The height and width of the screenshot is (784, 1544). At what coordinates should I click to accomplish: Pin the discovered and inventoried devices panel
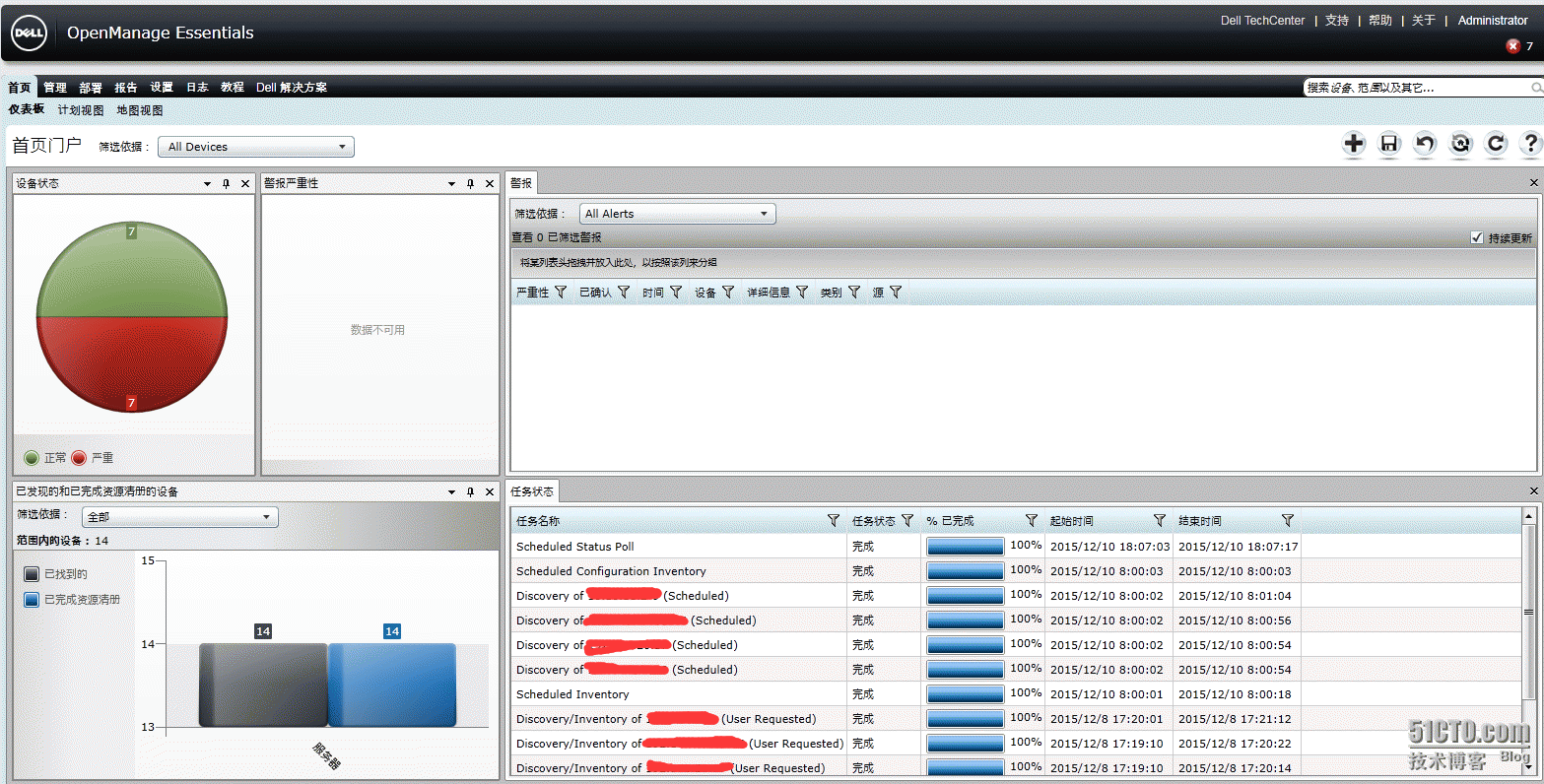[470, 491]
